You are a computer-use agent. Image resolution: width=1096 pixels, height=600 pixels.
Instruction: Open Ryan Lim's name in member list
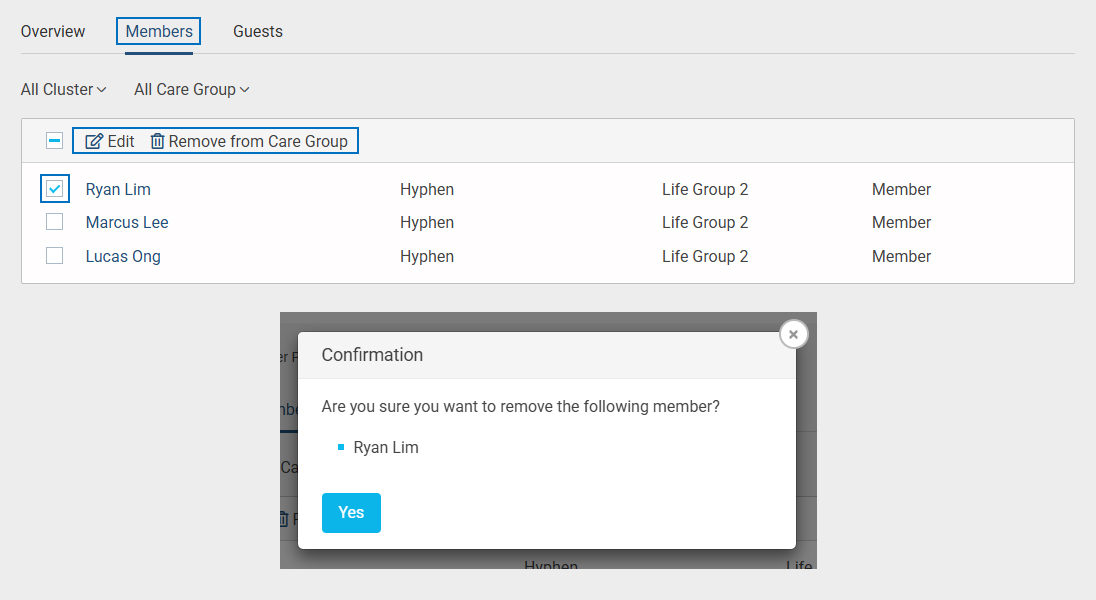(x=118, y=189)
